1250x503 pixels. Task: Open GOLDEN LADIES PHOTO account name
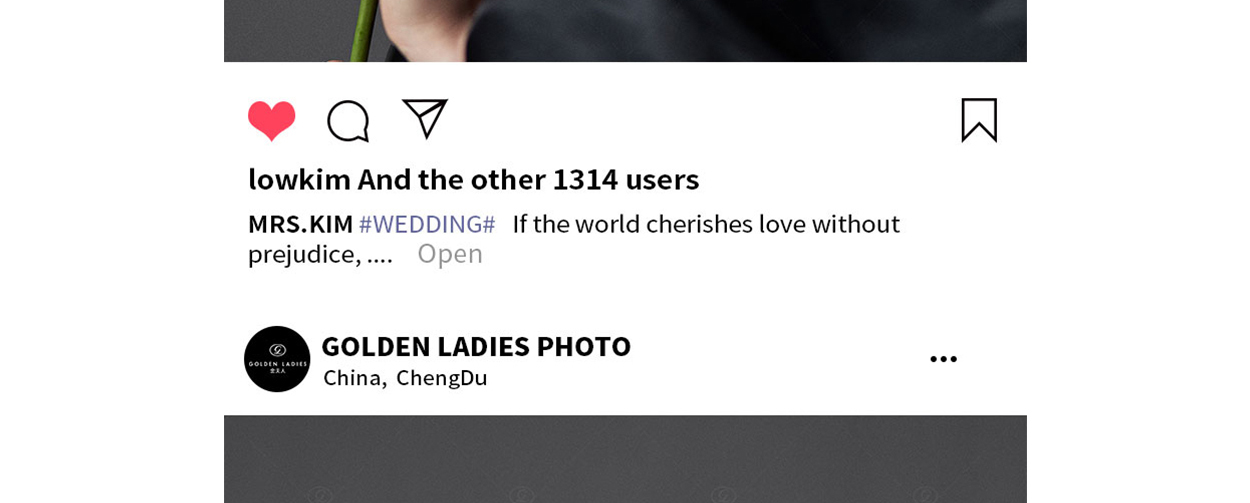pos(476,346)
